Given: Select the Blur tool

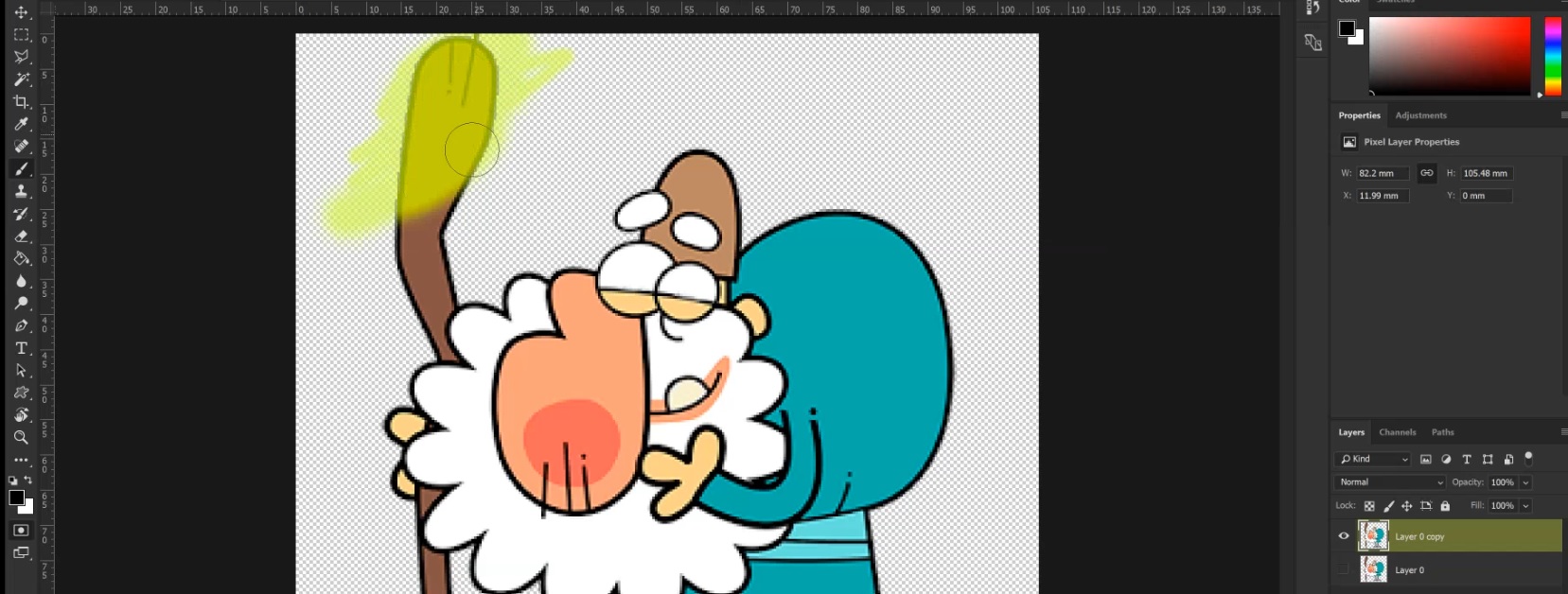Looking at the screenshot, I should coord(21,281).
